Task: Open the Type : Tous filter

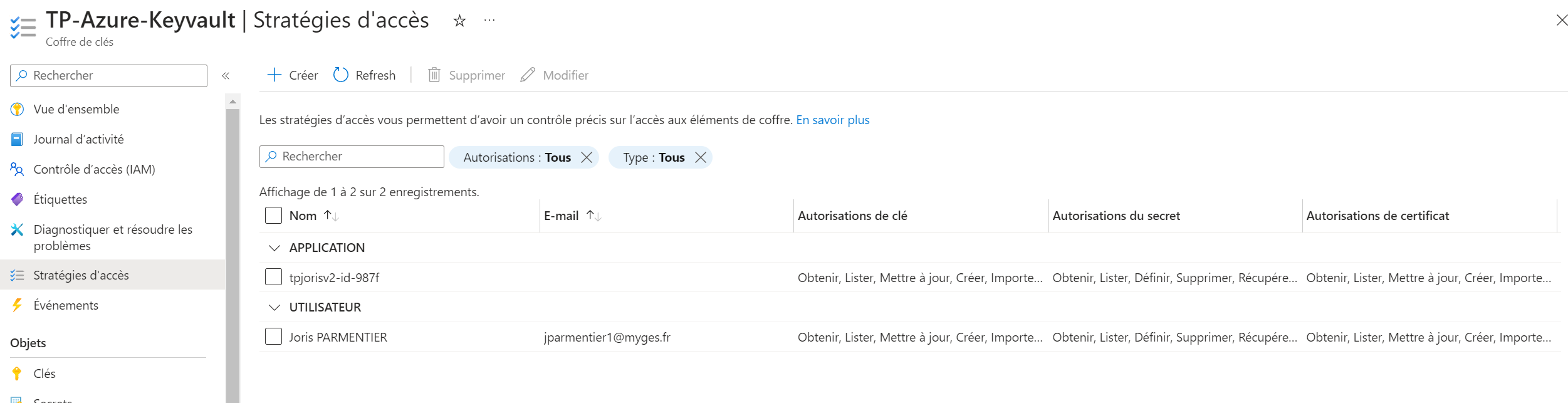Action: (x=653, y=157)
